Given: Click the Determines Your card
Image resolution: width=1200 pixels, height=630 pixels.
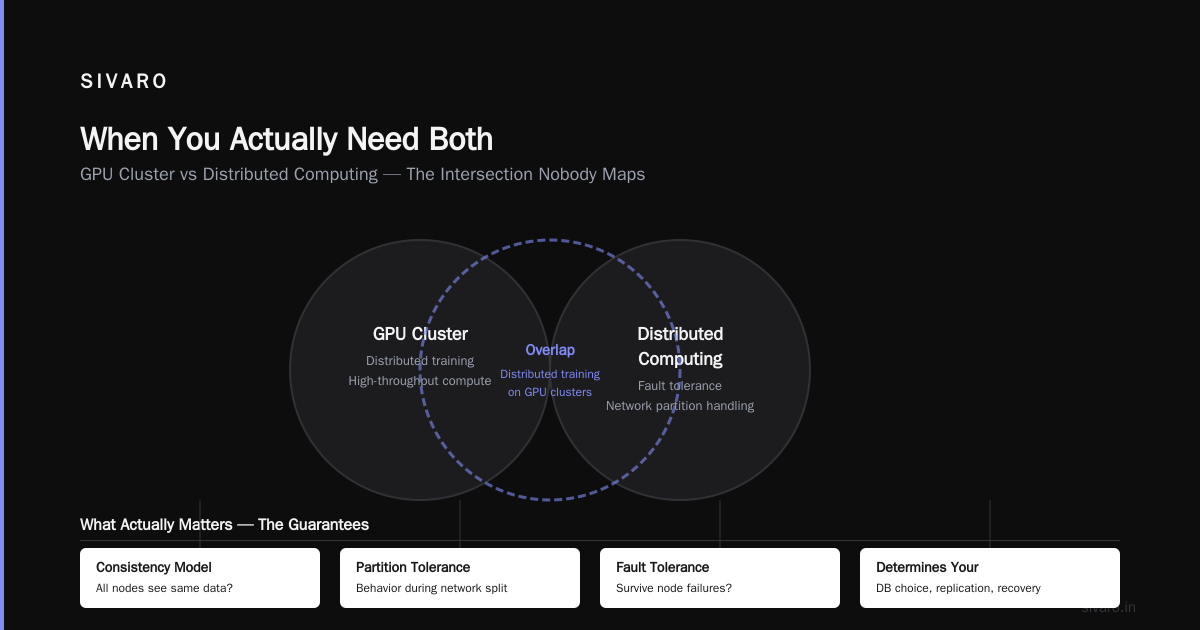Looking at the screenshot, I should pos(990,578).
